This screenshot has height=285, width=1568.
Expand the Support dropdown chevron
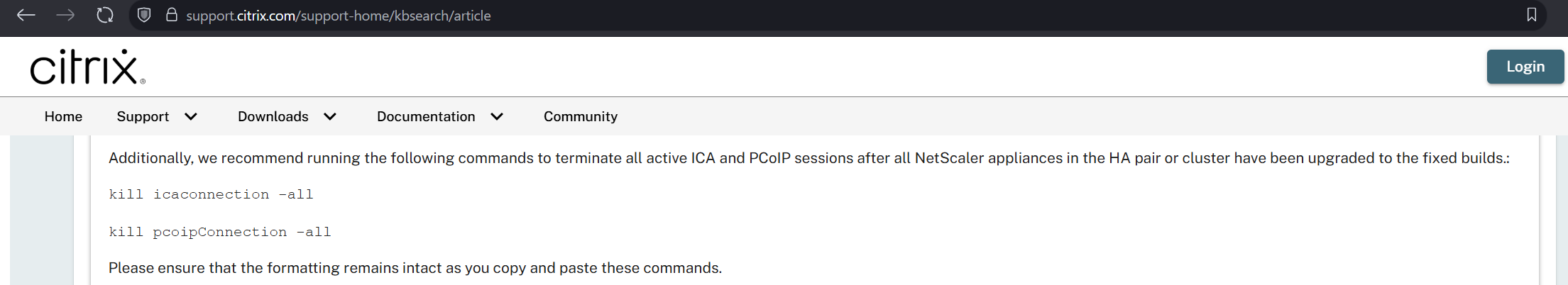coord(191,116)
